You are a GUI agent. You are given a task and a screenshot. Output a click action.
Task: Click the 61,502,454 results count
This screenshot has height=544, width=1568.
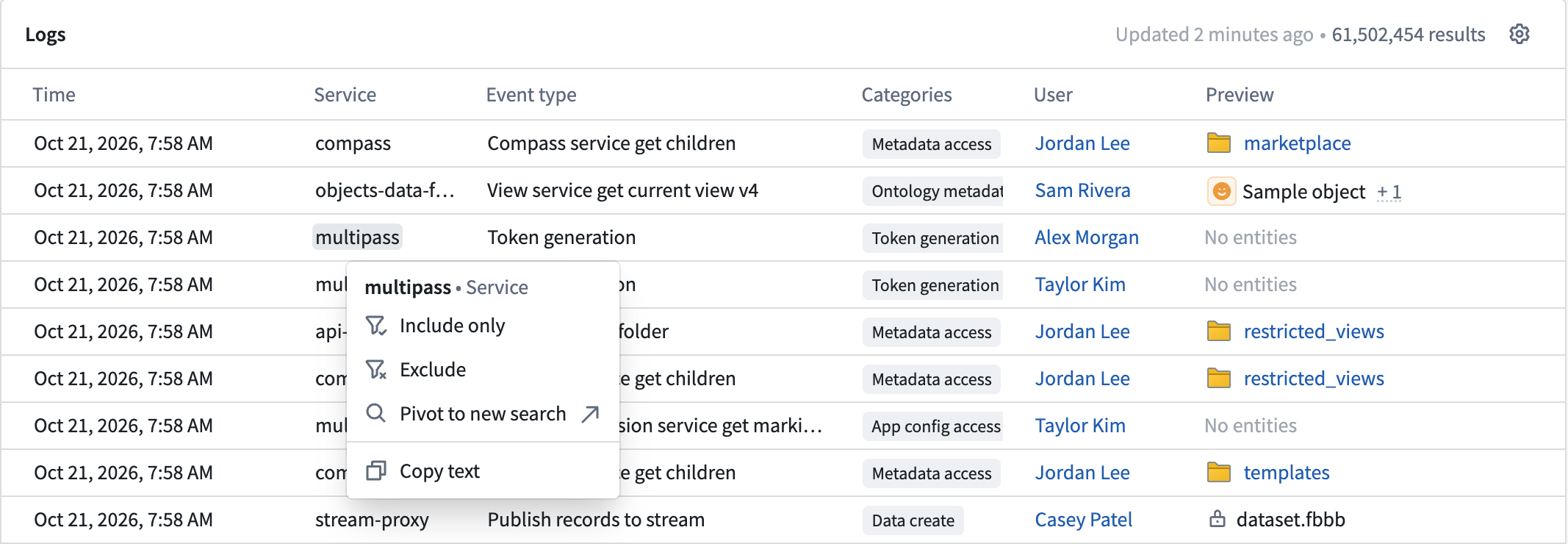coord(1409,35)
